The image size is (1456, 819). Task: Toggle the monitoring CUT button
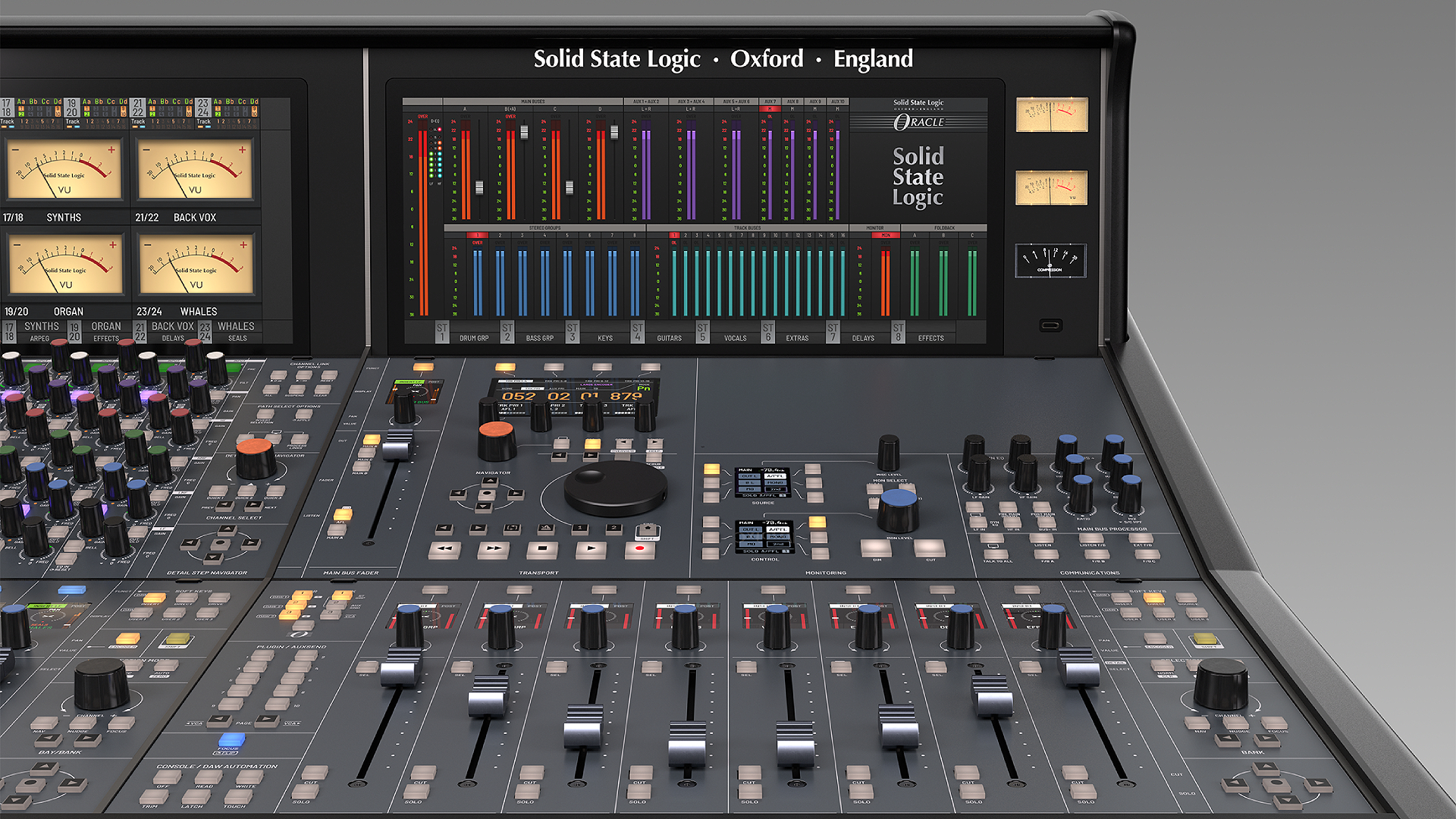coord(930,548)
